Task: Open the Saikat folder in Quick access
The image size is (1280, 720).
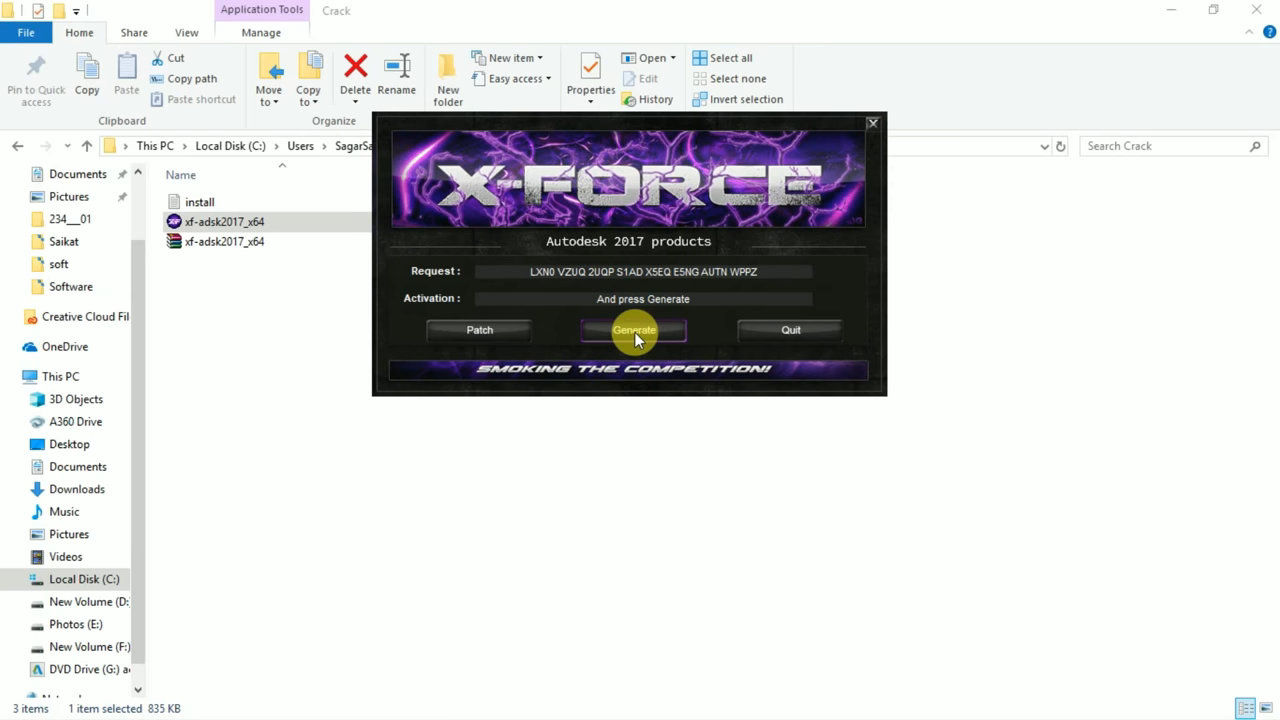Action: point(64,242)
